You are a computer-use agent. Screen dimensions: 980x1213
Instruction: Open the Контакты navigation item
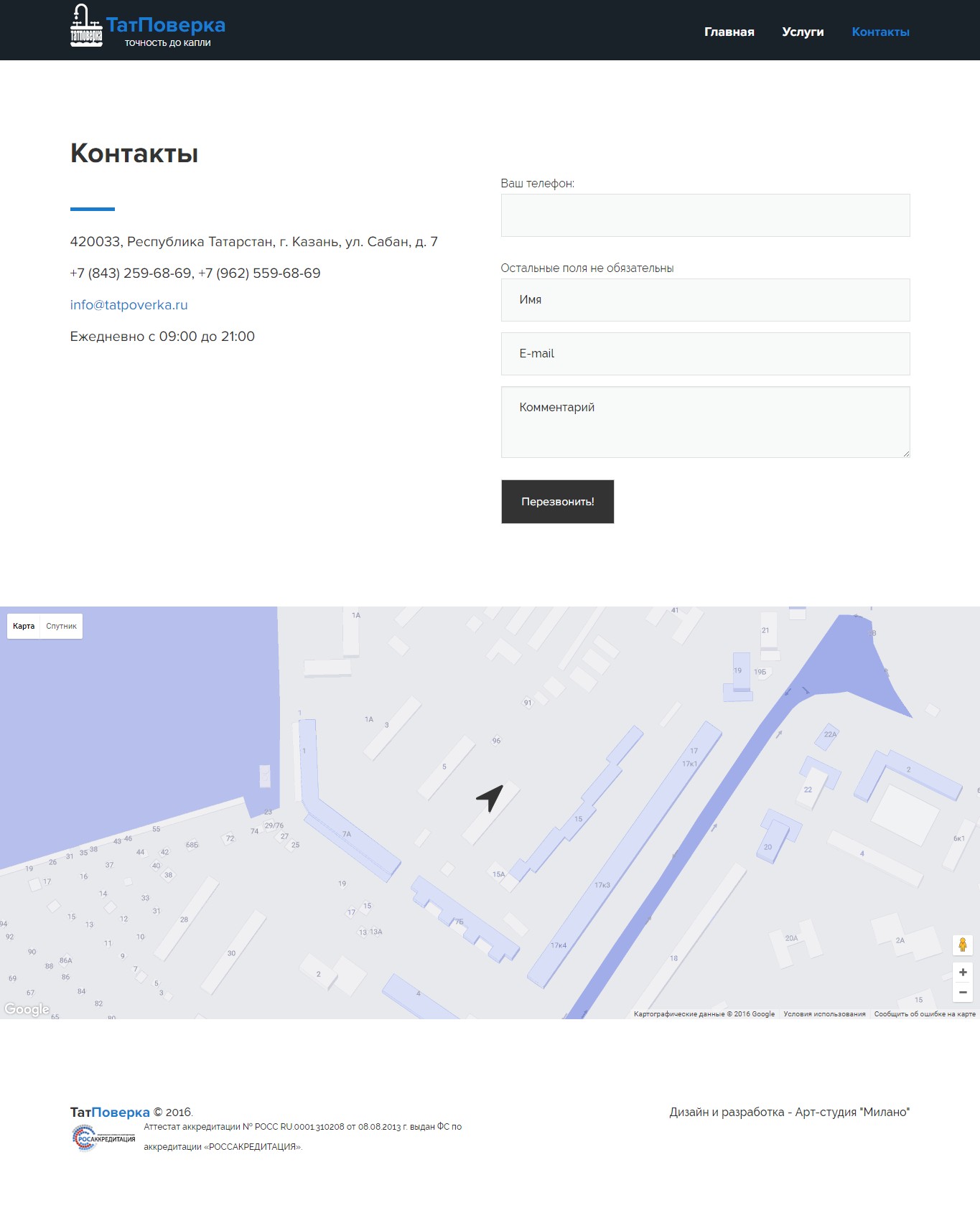880,32
